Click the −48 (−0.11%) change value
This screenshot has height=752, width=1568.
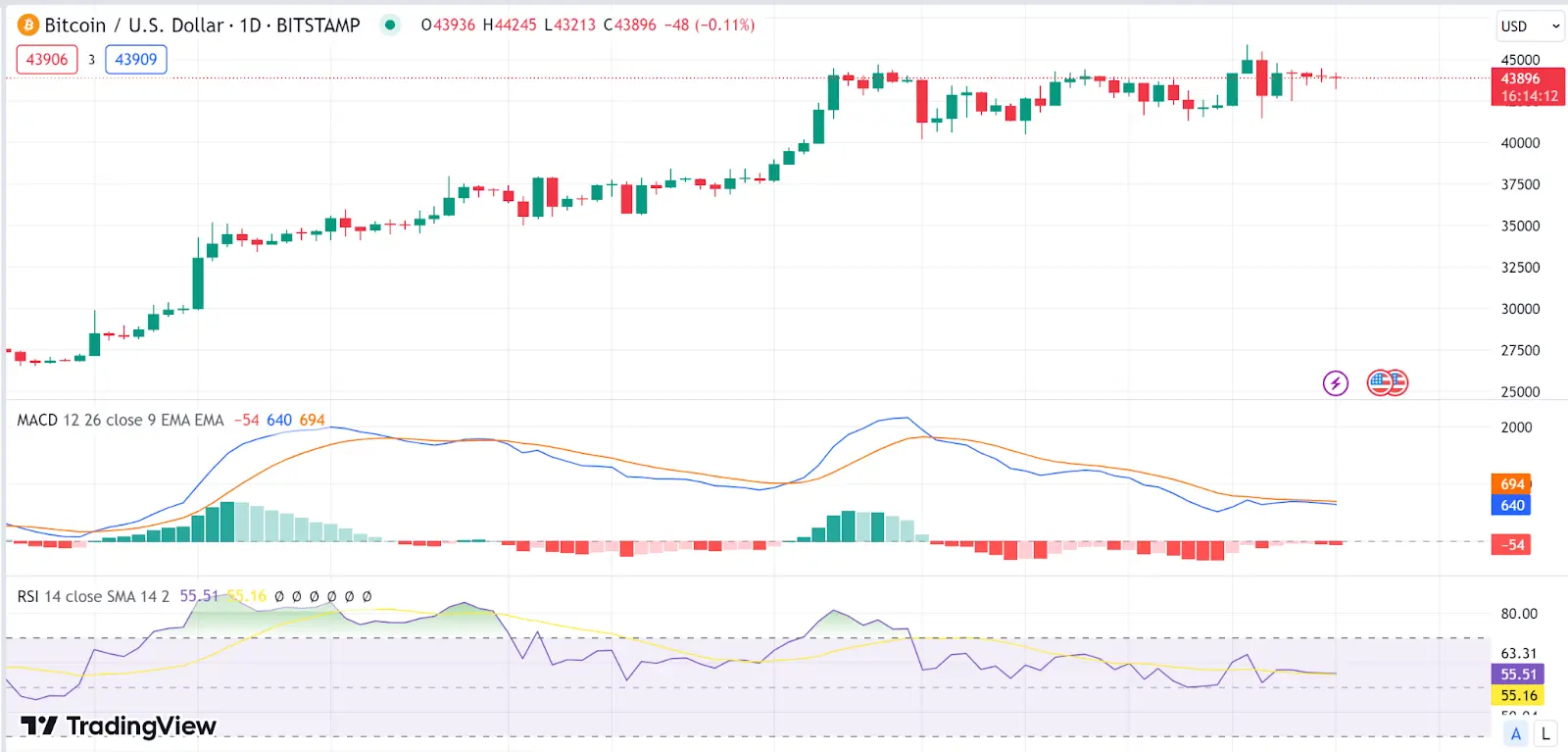pos(709,25)
